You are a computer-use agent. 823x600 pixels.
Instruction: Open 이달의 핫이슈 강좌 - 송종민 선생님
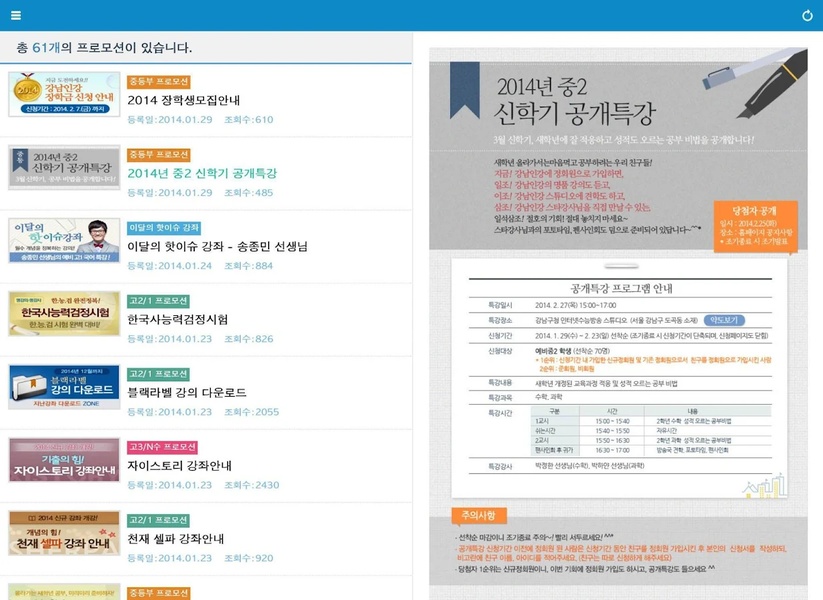217,246
